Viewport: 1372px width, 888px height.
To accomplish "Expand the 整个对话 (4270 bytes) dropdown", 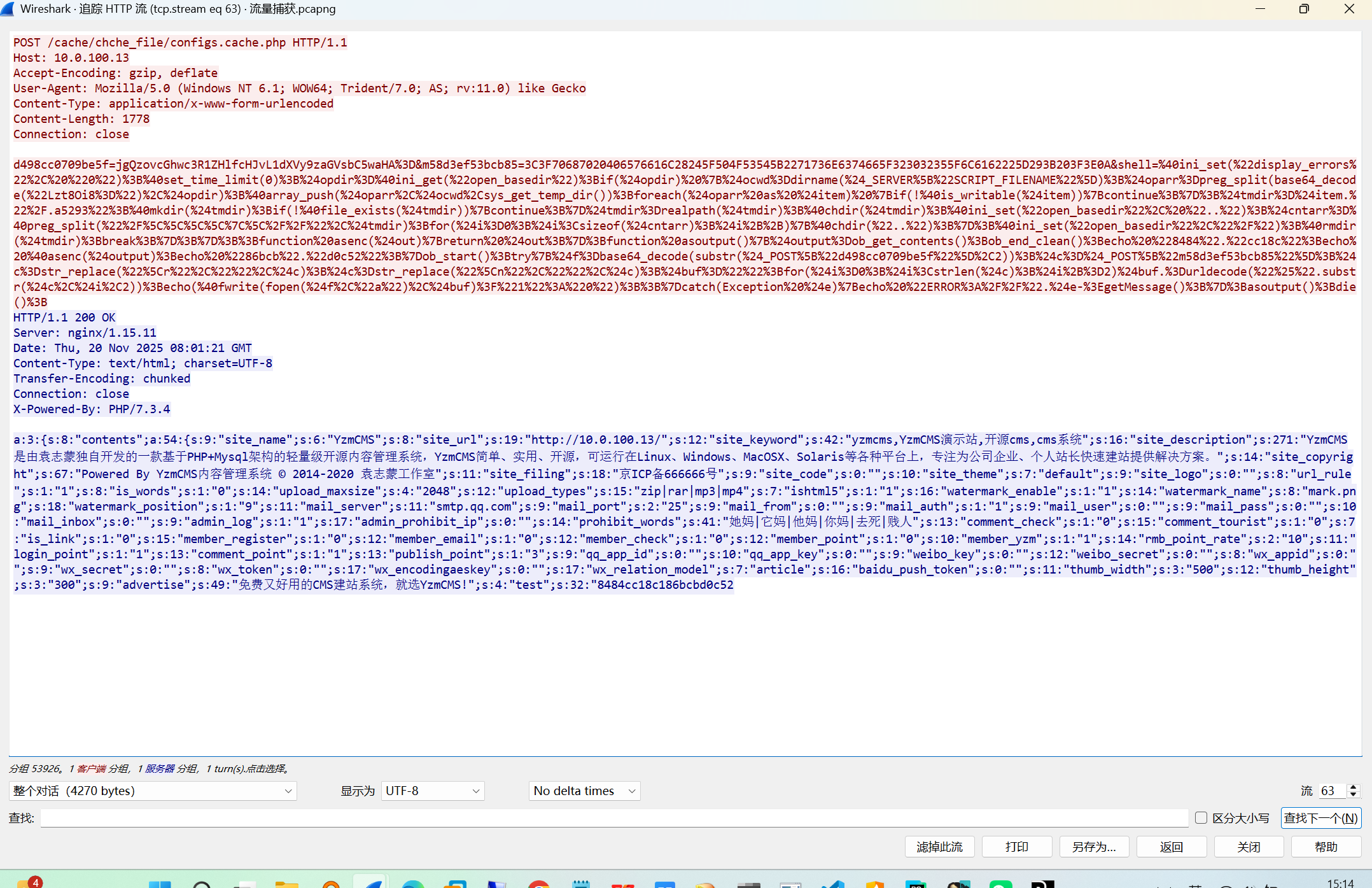I will click(x=153, y=791).
